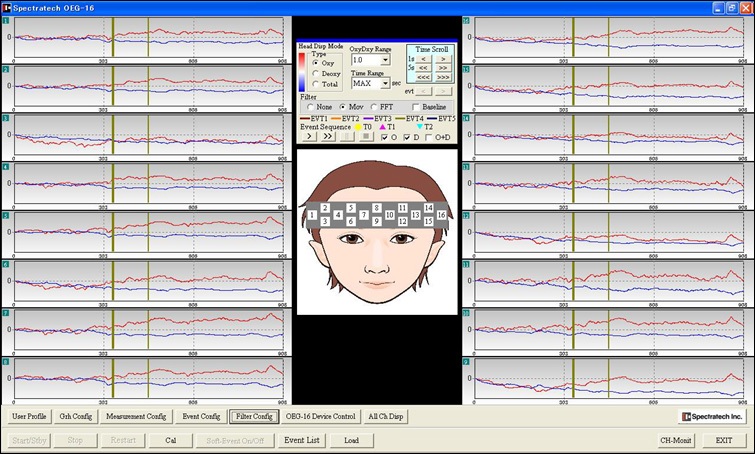
Task: Select channel 16 marker on head diagram
Action: coord(441,215)
